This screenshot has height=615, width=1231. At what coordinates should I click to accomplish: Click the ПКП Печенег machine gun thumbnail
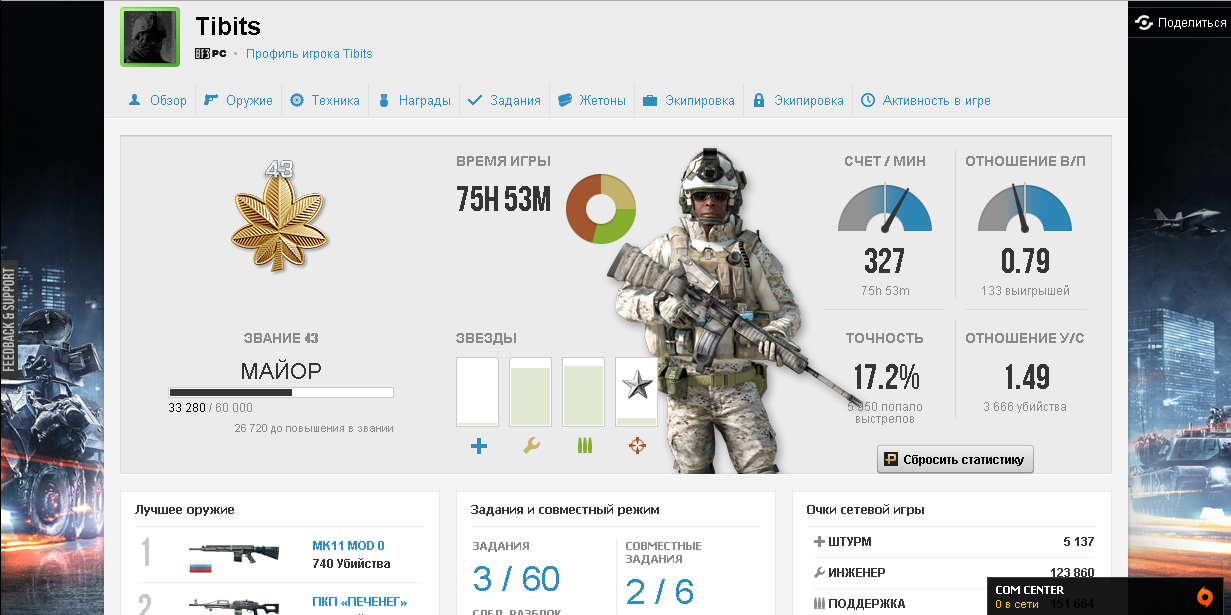(234, 605)
